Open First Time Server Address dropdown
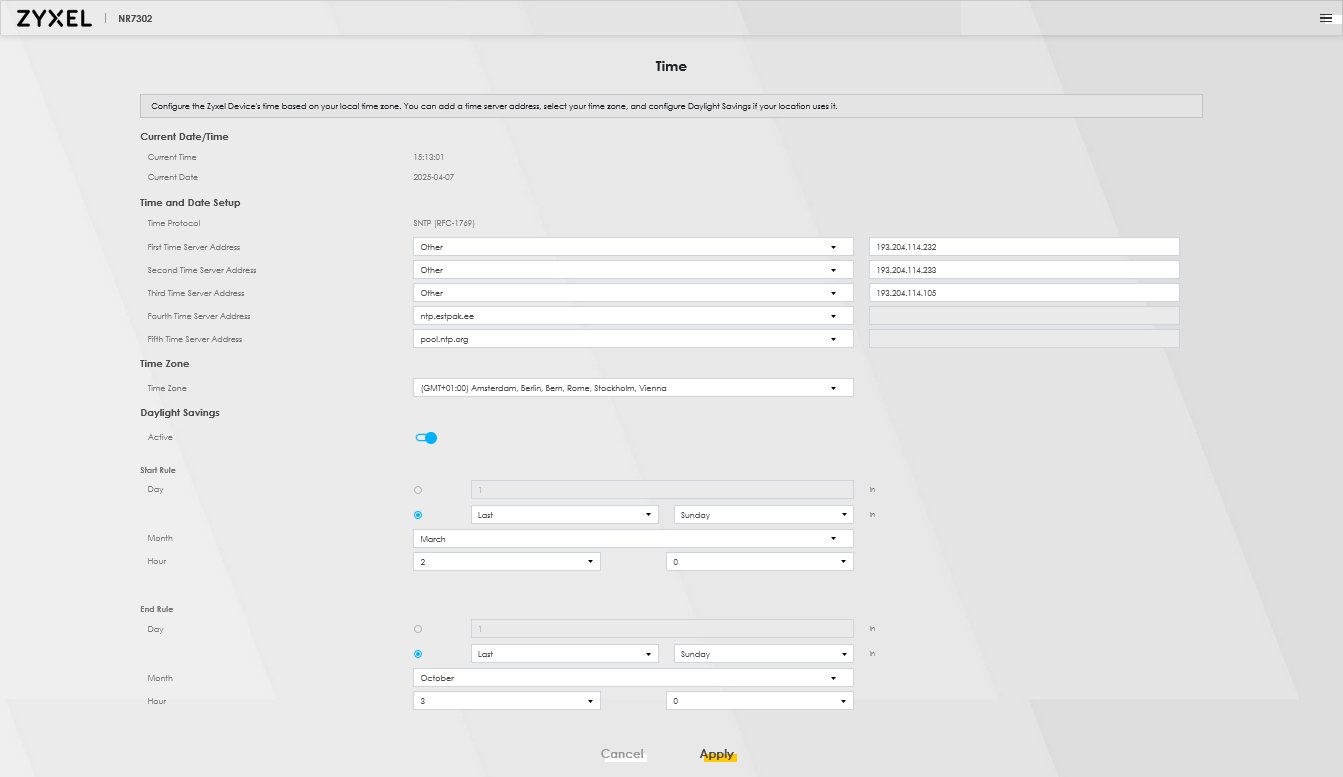The width and height of the screenshot is (1343, 777). pos(632,247)
